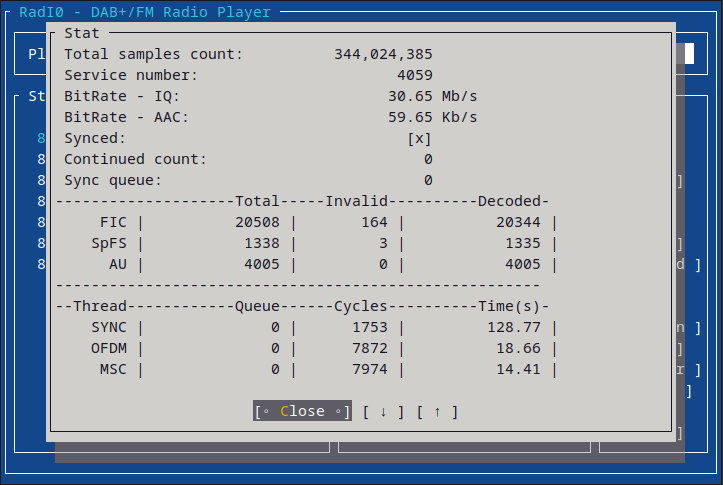This screenshot has height=485, width=723.
Task: Click the AU decoded value 4005
Action: click(523, 264)
